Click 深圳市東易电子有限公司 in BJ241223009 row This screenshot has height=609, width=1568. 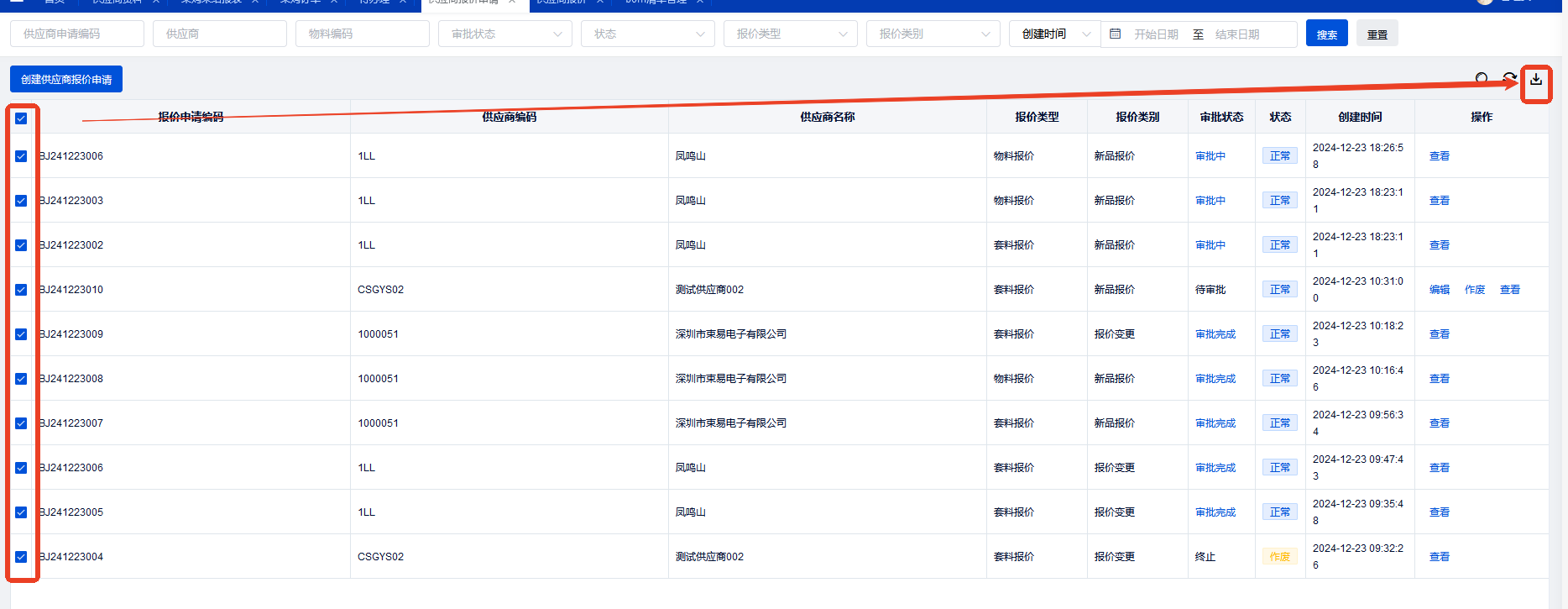(x=731, y=334)
